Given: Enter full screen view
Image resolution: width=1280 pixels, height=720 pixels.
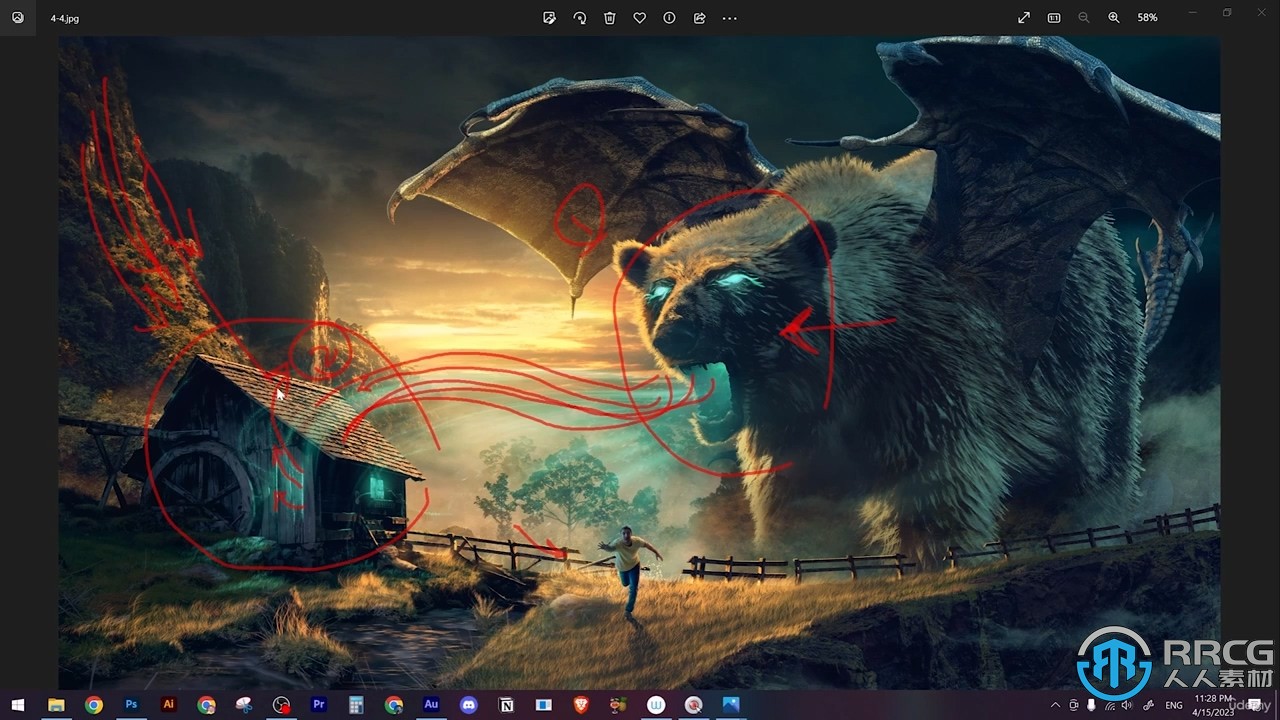Looking at the screenshot, I should click(1024, 18).
